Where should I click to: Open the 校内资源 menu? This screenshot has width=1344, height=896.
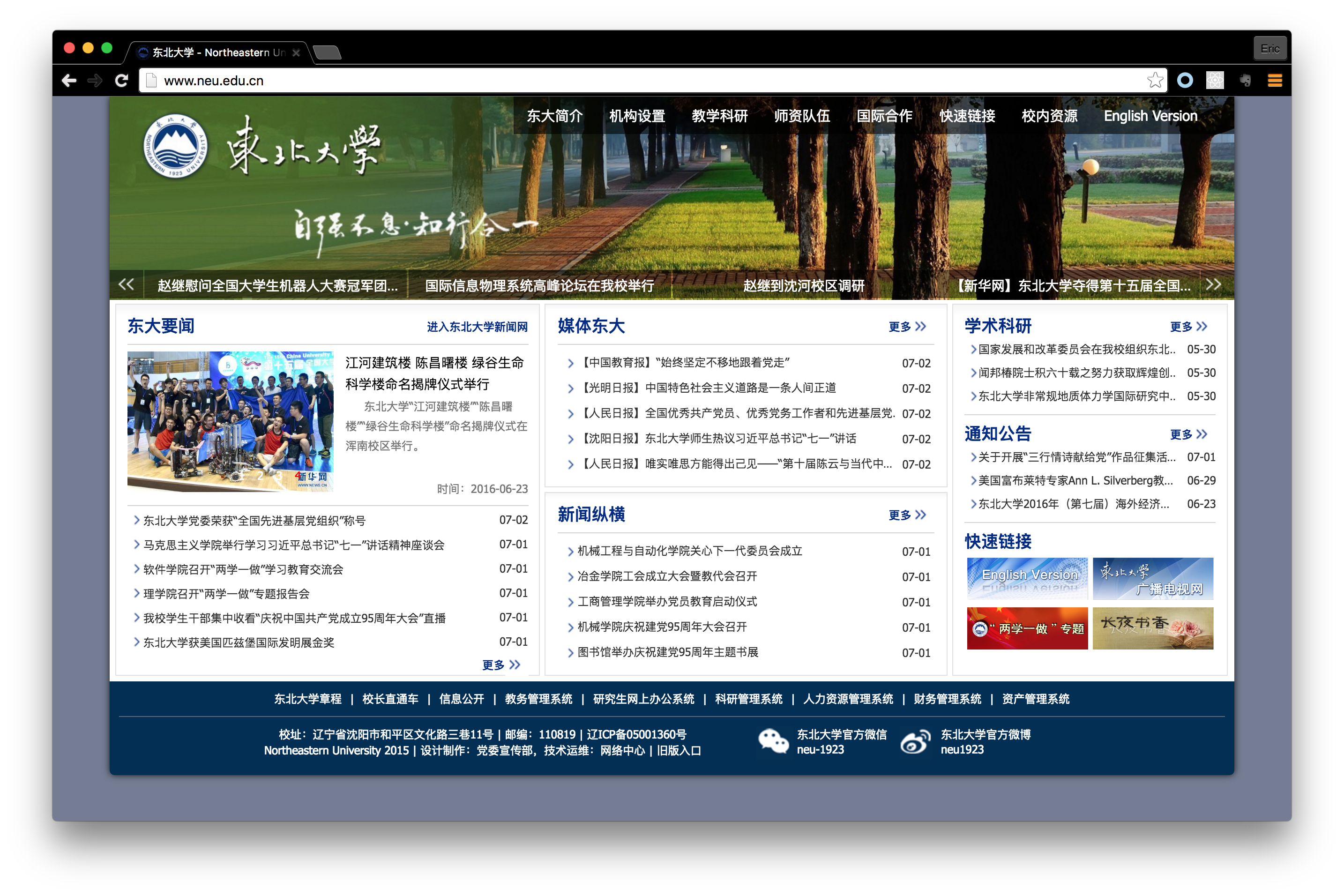(1050, 116)
